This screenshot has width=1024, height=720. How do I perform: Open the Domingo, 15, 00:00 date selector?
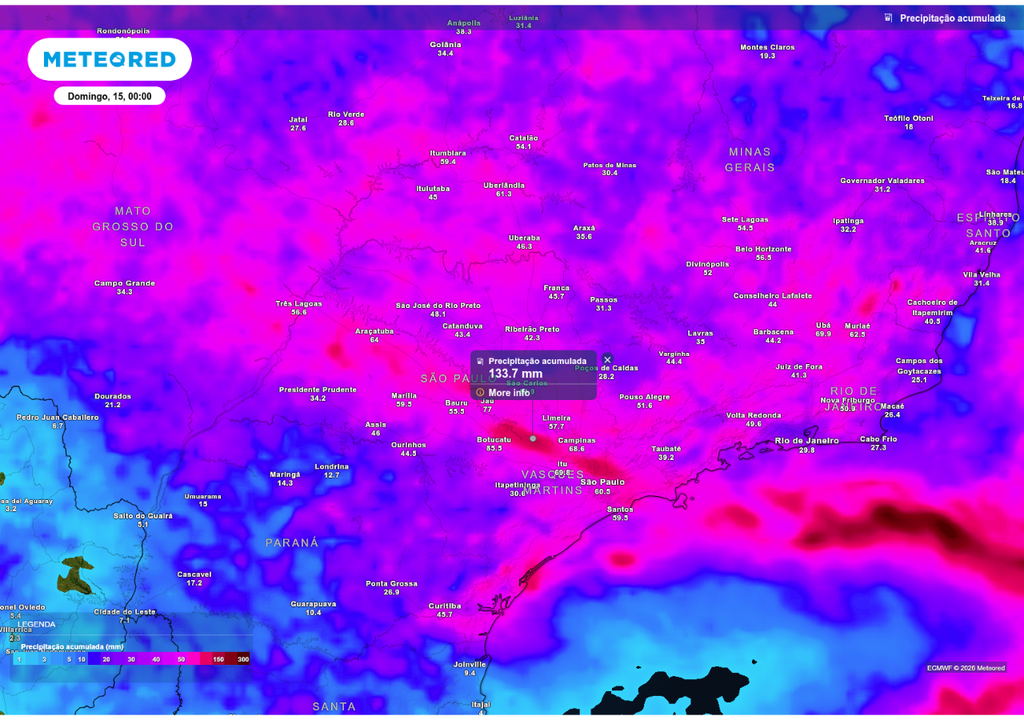[x=109, y=96]
